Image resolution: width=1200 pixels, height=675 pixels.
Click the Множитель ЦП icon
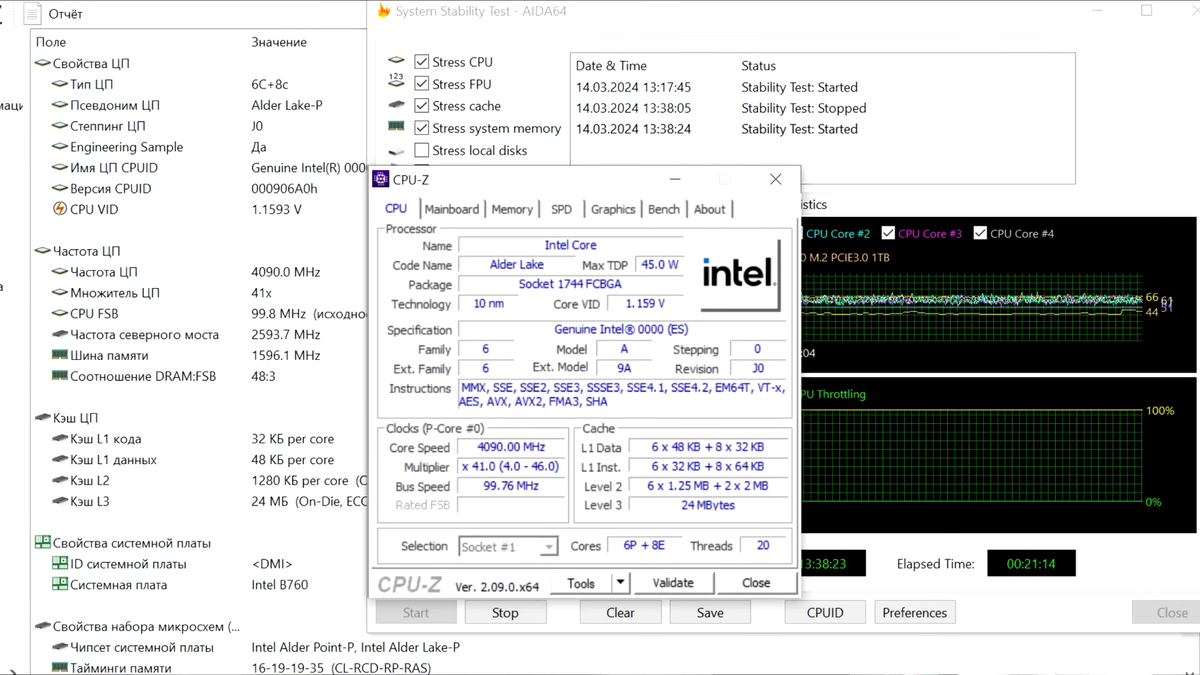pyautogui.click(x=59, y=293)
